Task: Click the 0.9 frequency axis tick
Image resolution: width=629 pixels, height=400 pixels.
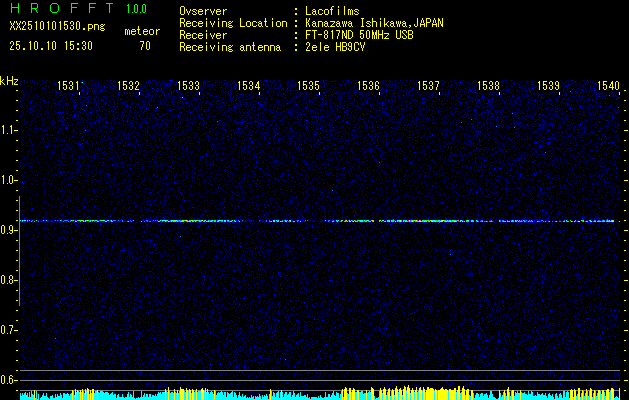Action: click(9, 230)
